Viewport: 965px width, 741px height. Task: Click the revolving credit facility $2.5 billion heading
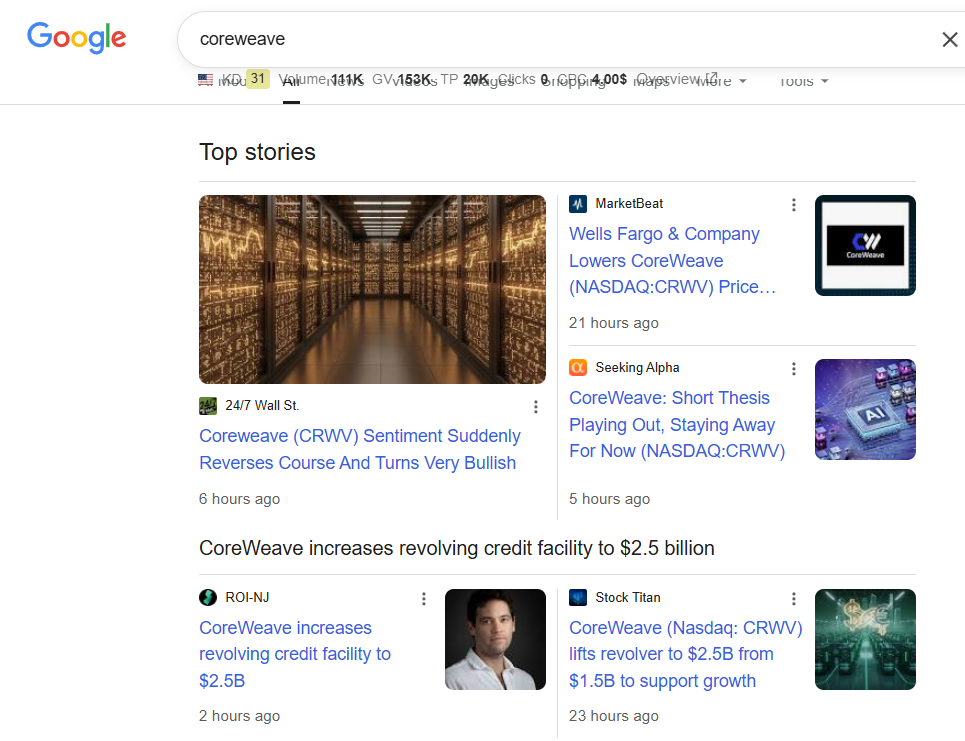(457, 548)
